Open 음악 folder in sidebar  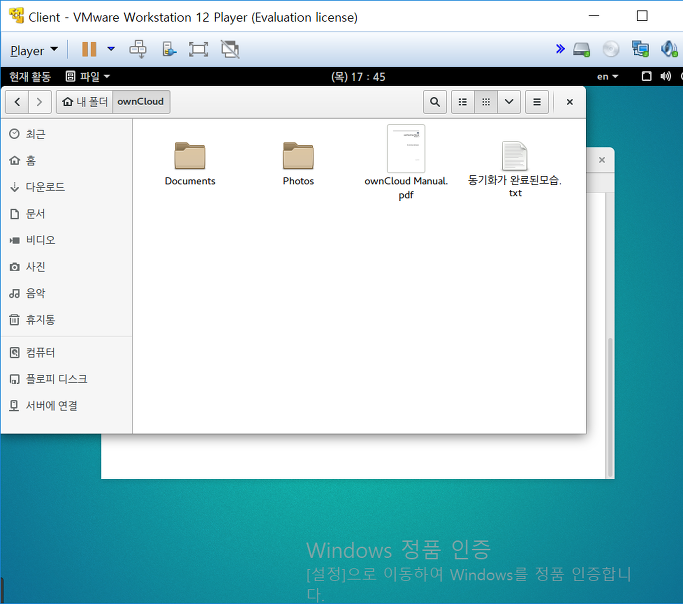click(66, 294)
